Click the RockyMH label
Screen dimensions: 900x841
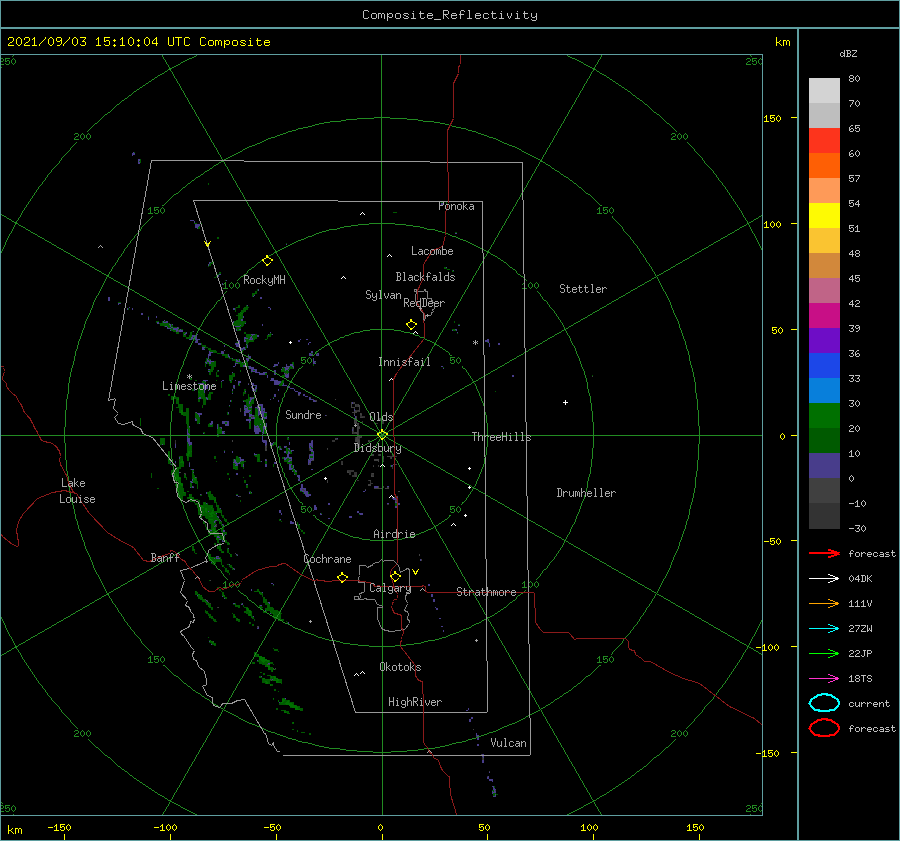264,280
